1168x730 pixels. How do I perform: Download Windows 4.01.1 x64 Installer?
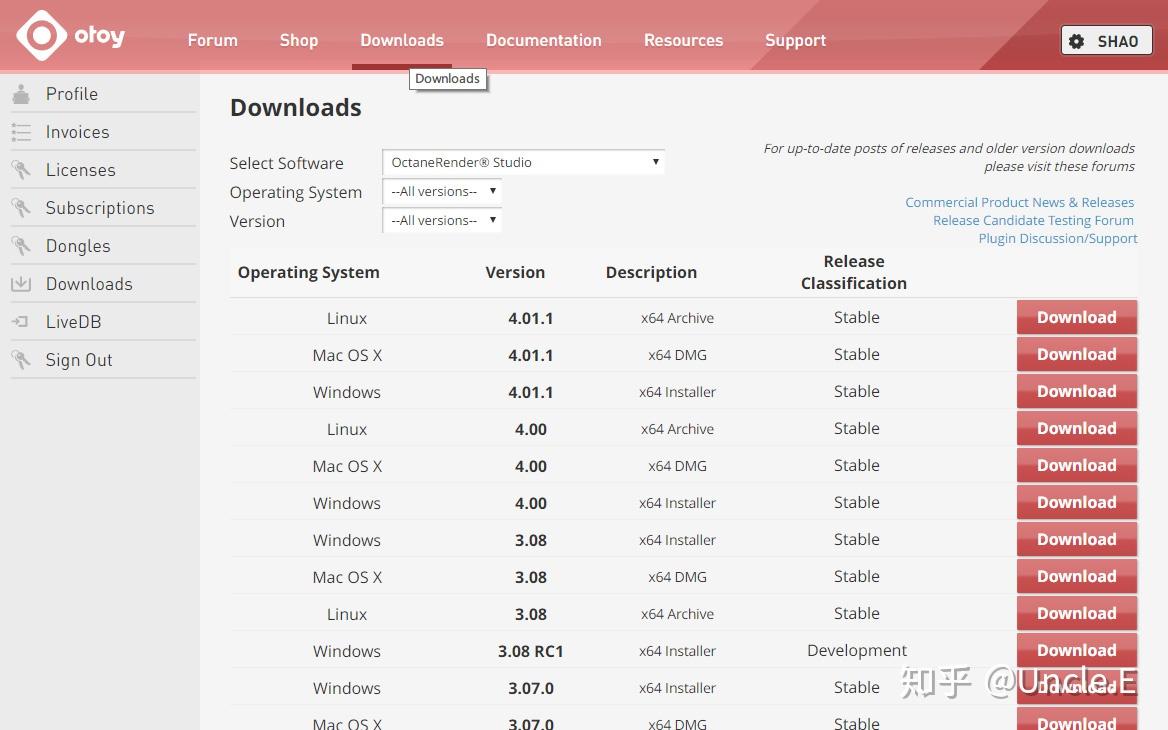pos(1076,391)
